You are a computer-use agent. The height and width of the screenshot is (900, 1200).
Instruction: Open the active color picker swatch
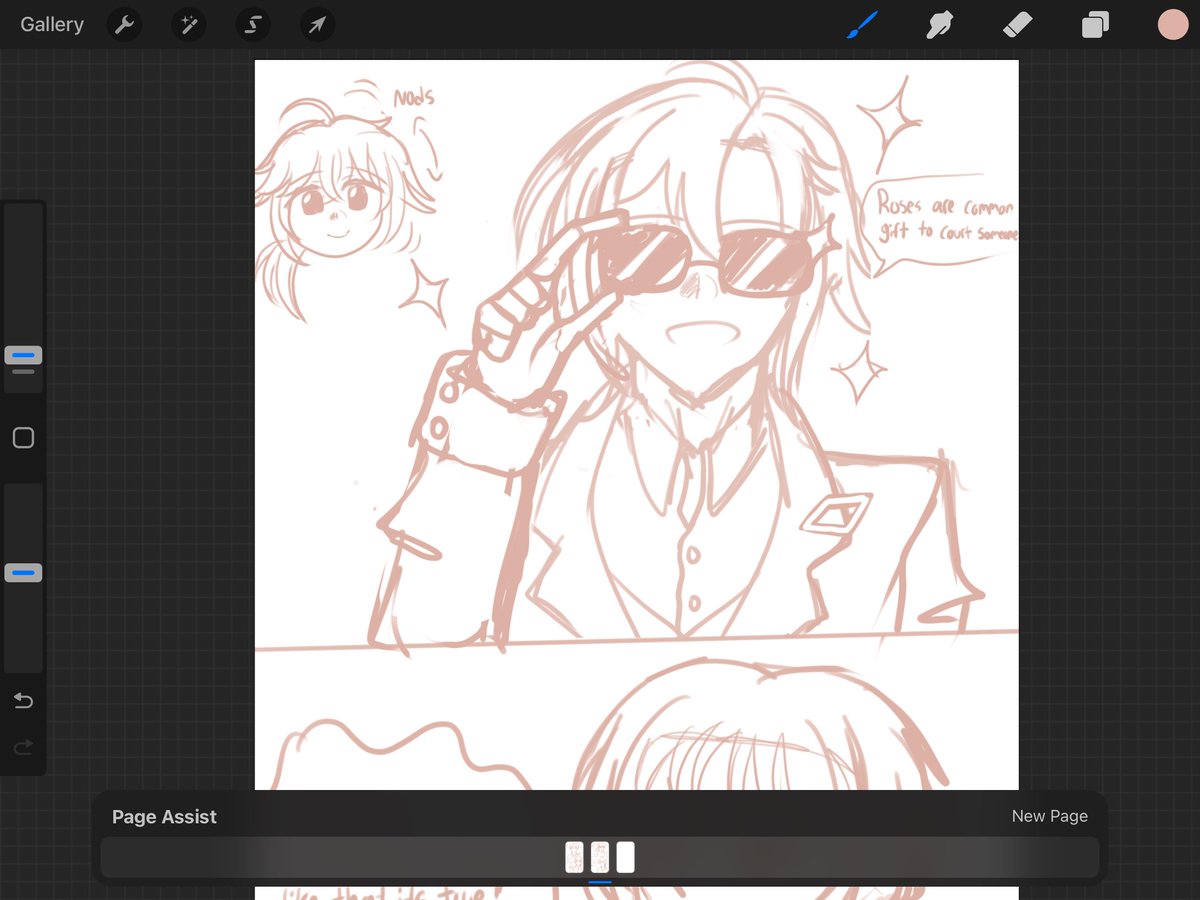tap(1172, 24)
